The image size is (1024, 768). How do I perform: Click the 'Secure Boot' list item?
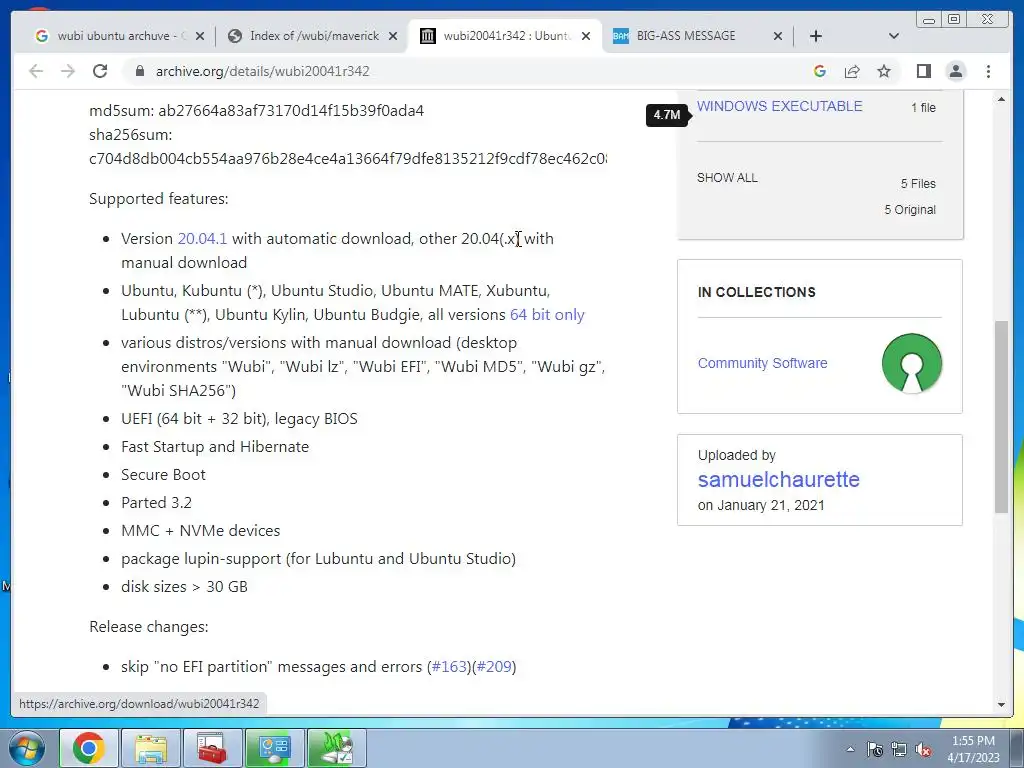[163, 475]
